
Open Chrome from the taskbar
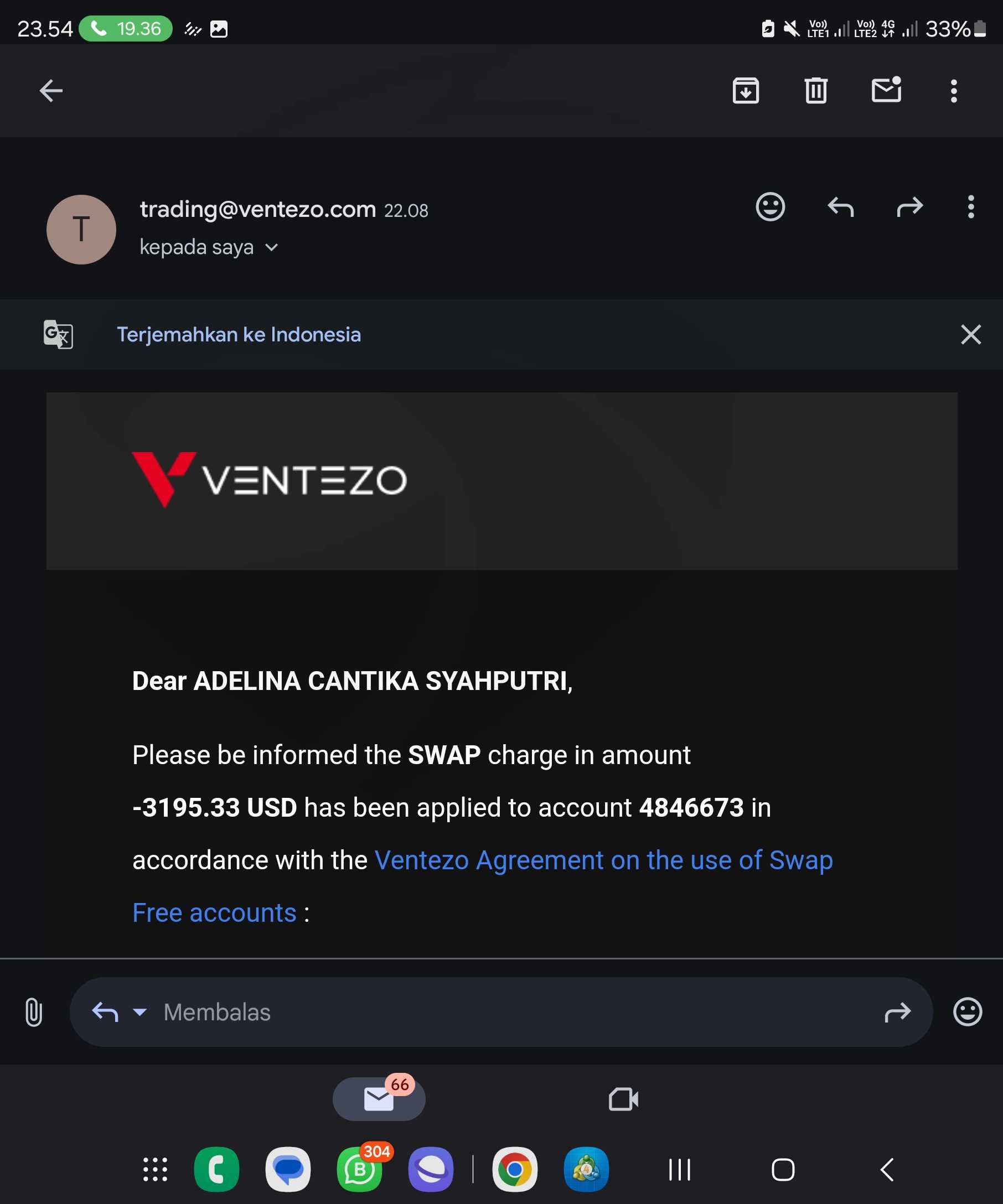tap(514, 1170)
